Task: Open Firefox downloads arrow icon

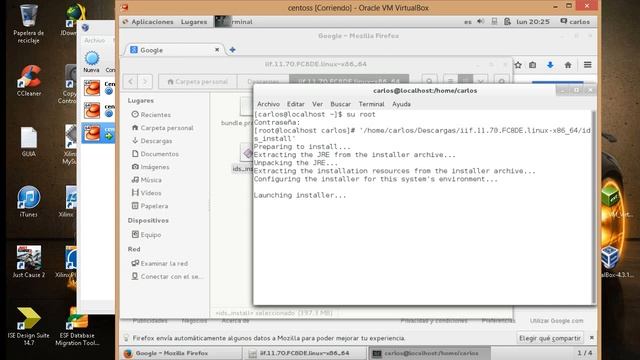Action: click(x=550, y=65)
